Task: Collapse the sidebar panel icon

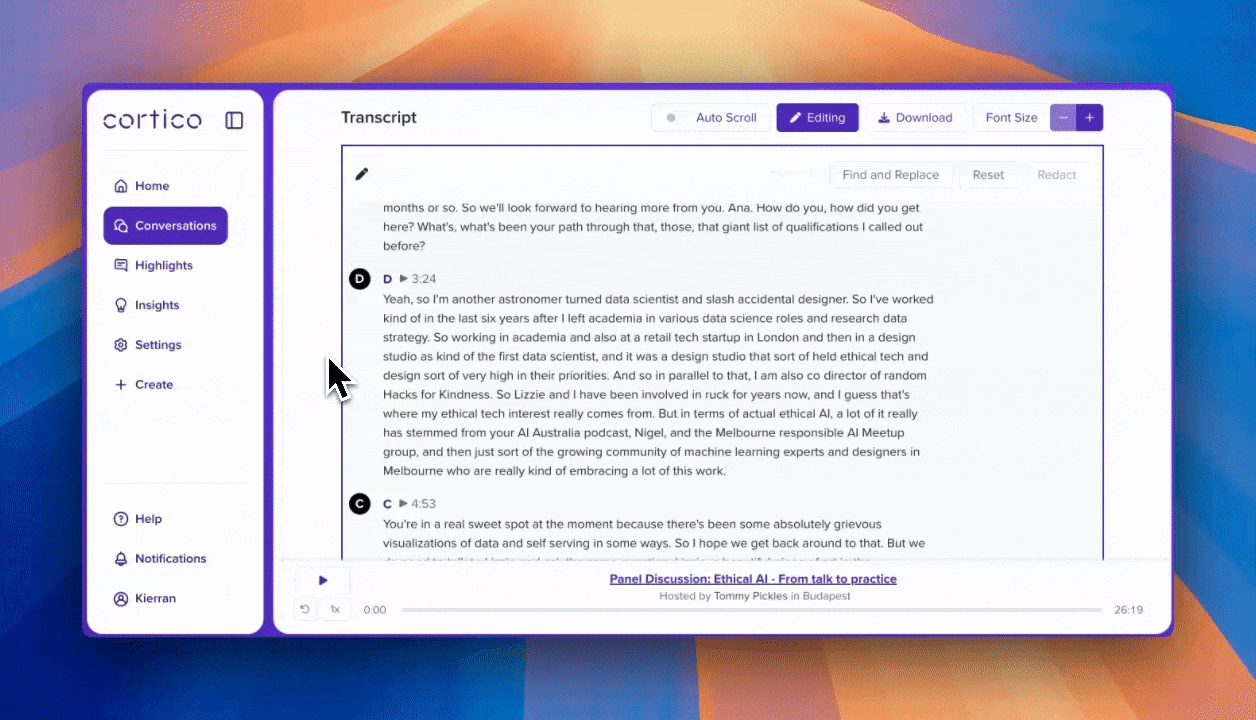Action: 234,120
